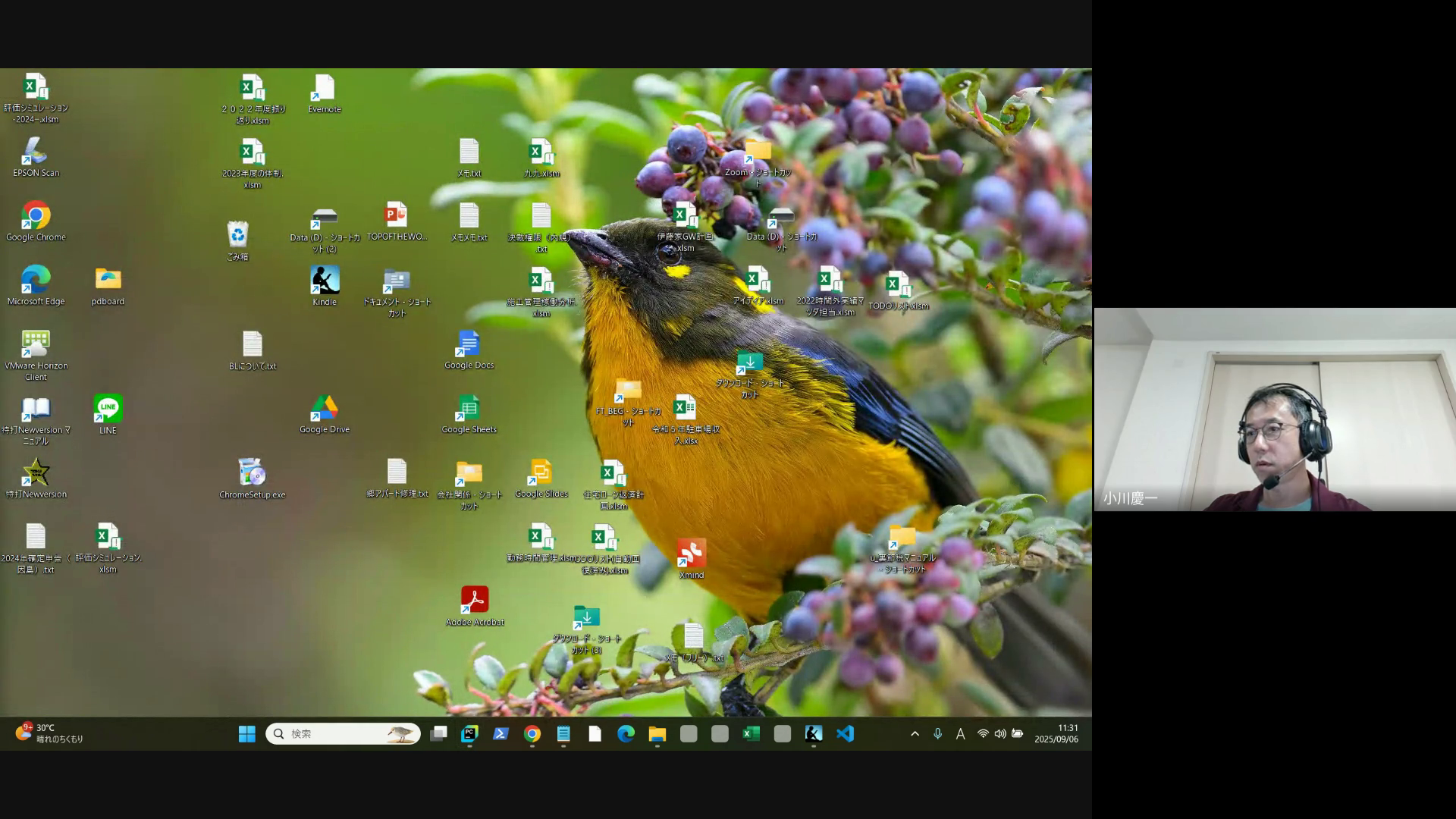The height and width of the screenshot is (819, 1456).
Task: Open the LINE app icon
Action: (x=108, y=409)
